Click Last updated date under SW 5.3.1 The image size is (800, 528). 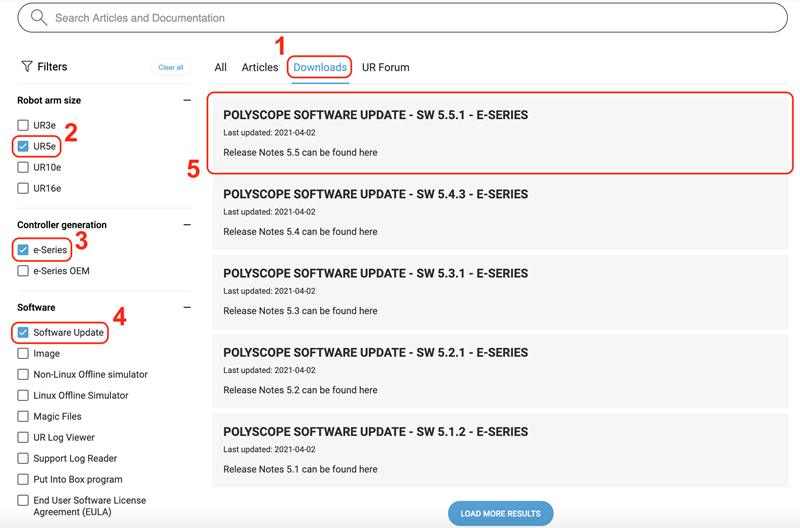tap(269, 291)
